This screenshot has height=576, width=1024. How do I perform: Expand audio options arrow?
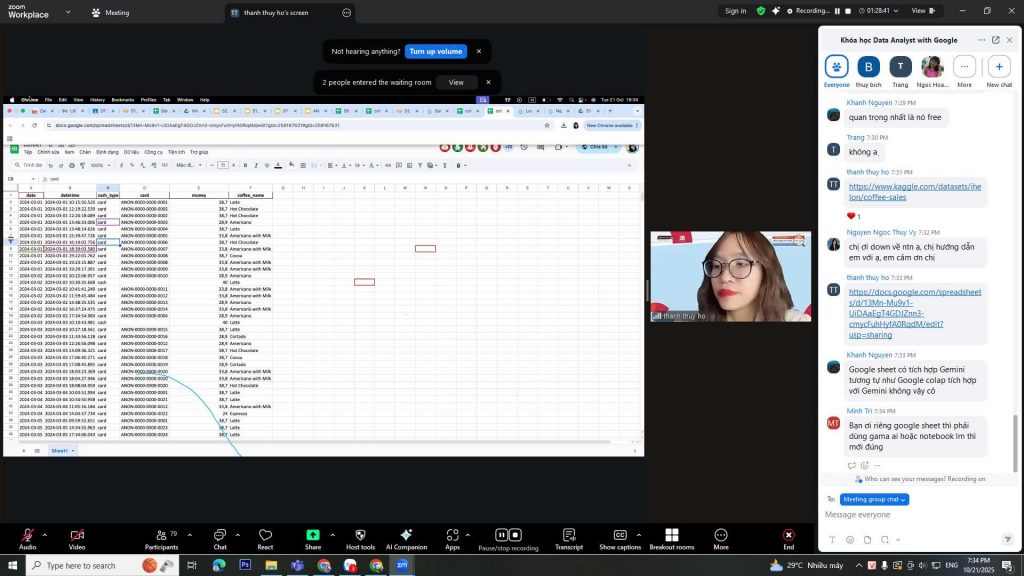click(44, 535)
